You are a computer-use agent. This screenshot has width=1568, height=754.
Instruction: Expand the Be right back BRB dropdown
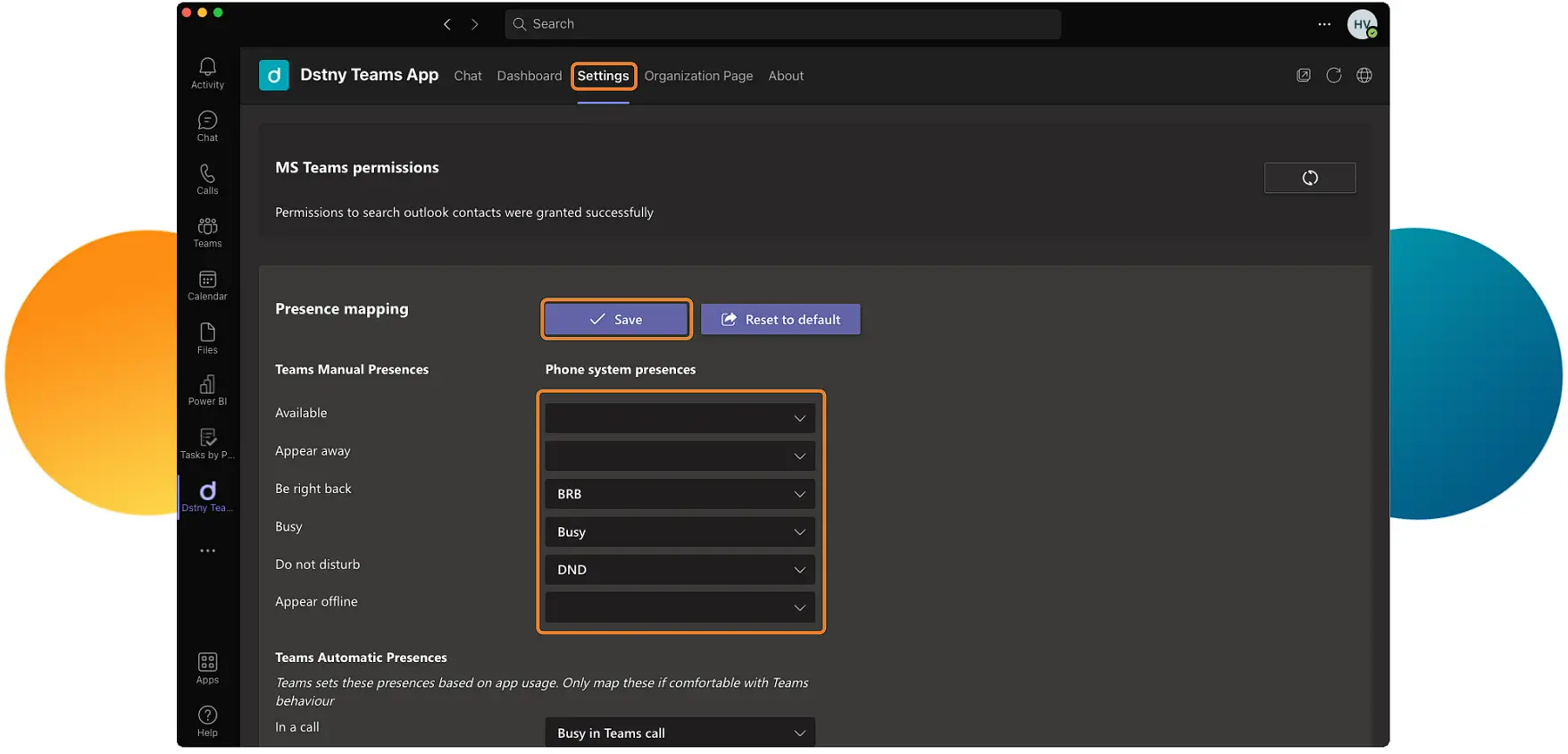(680, 494)
